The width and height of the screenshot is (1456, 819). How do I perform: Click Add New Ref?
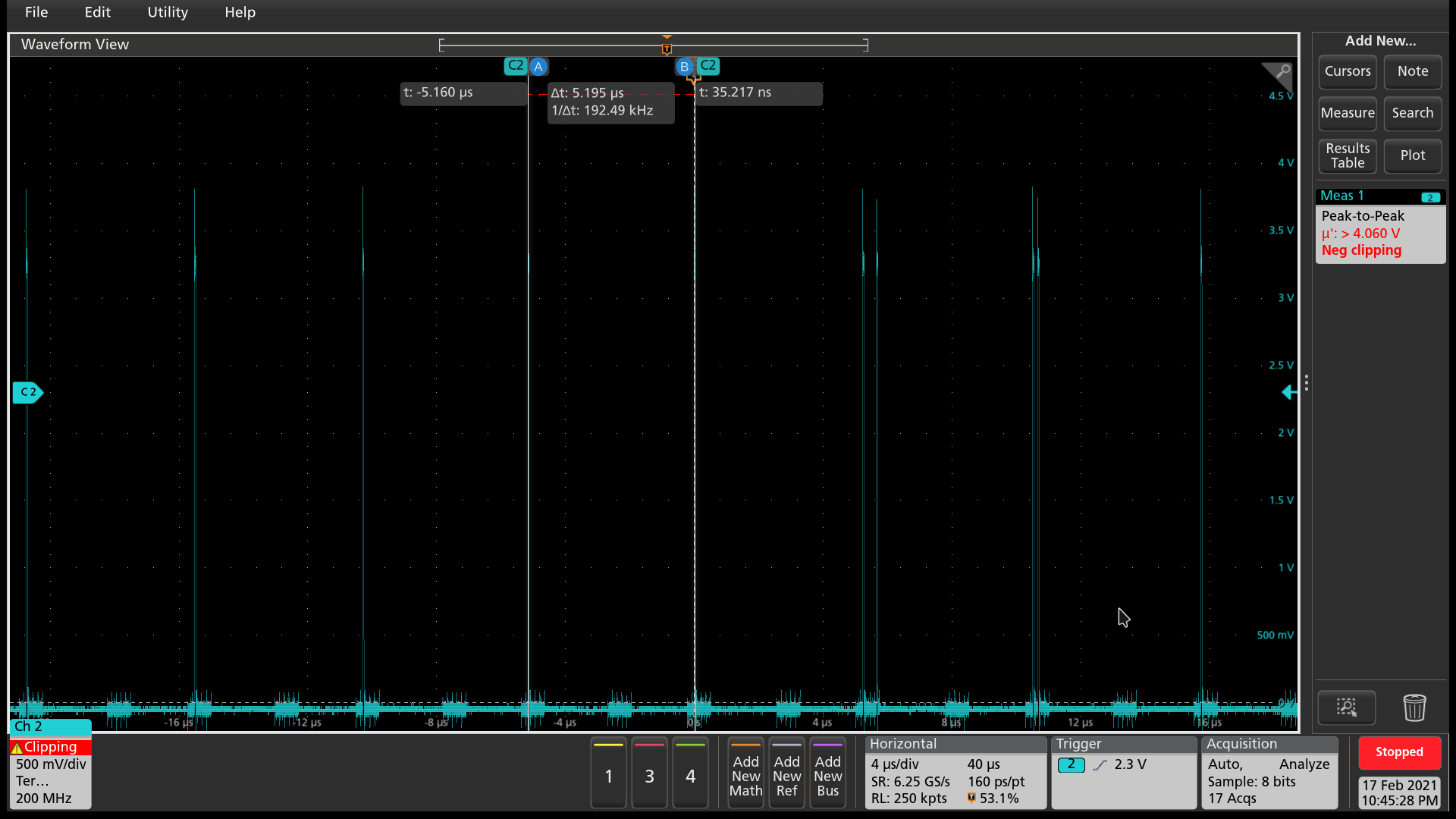click(786, 773)
